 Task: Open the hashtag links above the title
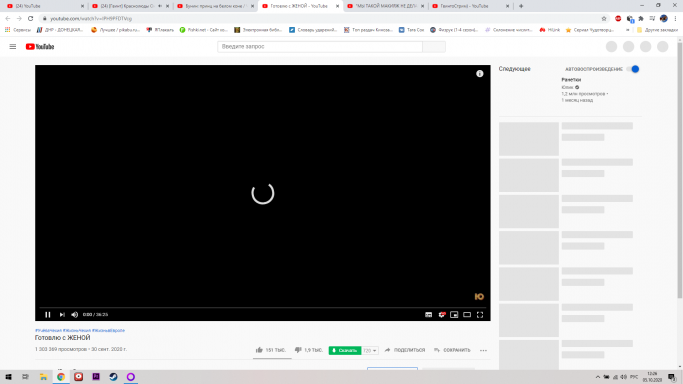[80, 330]
